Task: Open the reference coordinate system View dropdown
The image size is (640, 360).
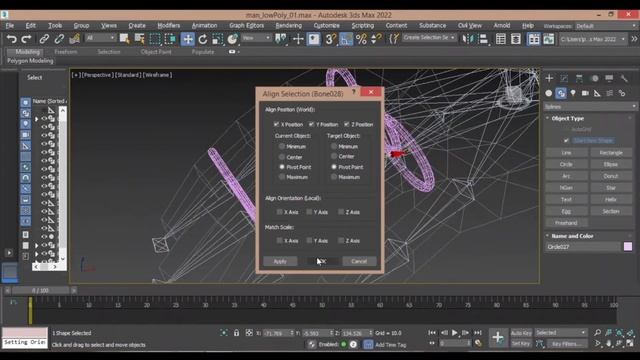Action: pyautogui.click(x=256, y=38)
